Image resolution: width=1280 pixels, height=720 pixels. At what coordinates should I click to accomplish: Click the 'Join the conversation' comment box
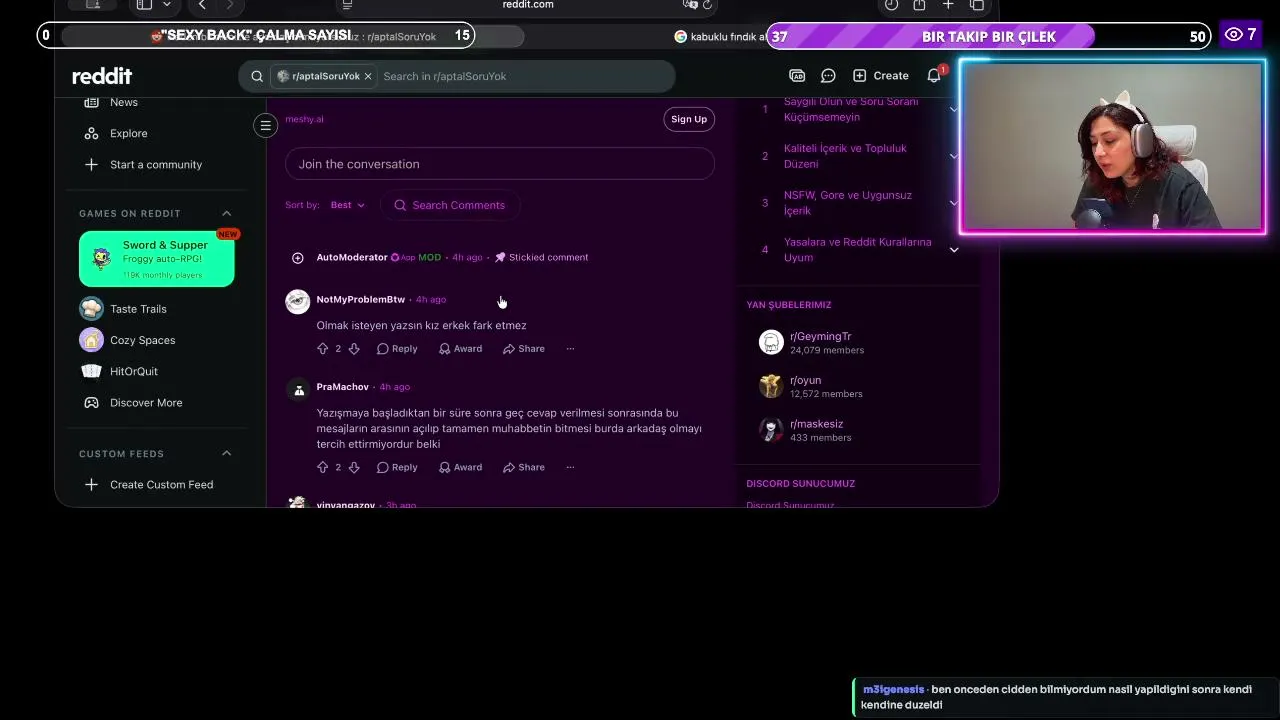[x=500, y=164]
